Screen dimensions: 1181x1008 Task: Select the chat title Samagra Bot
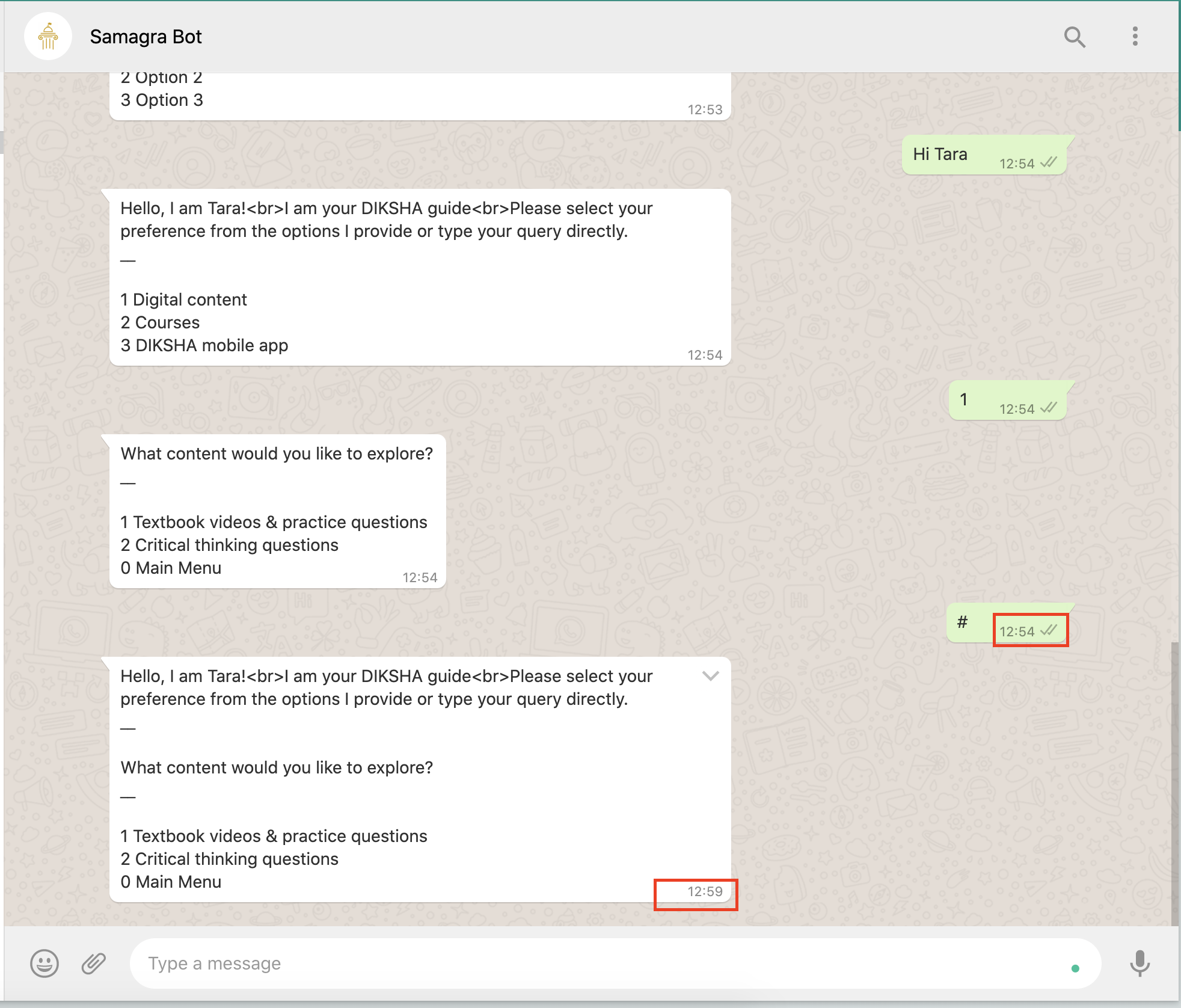click(x=146, y=37)
